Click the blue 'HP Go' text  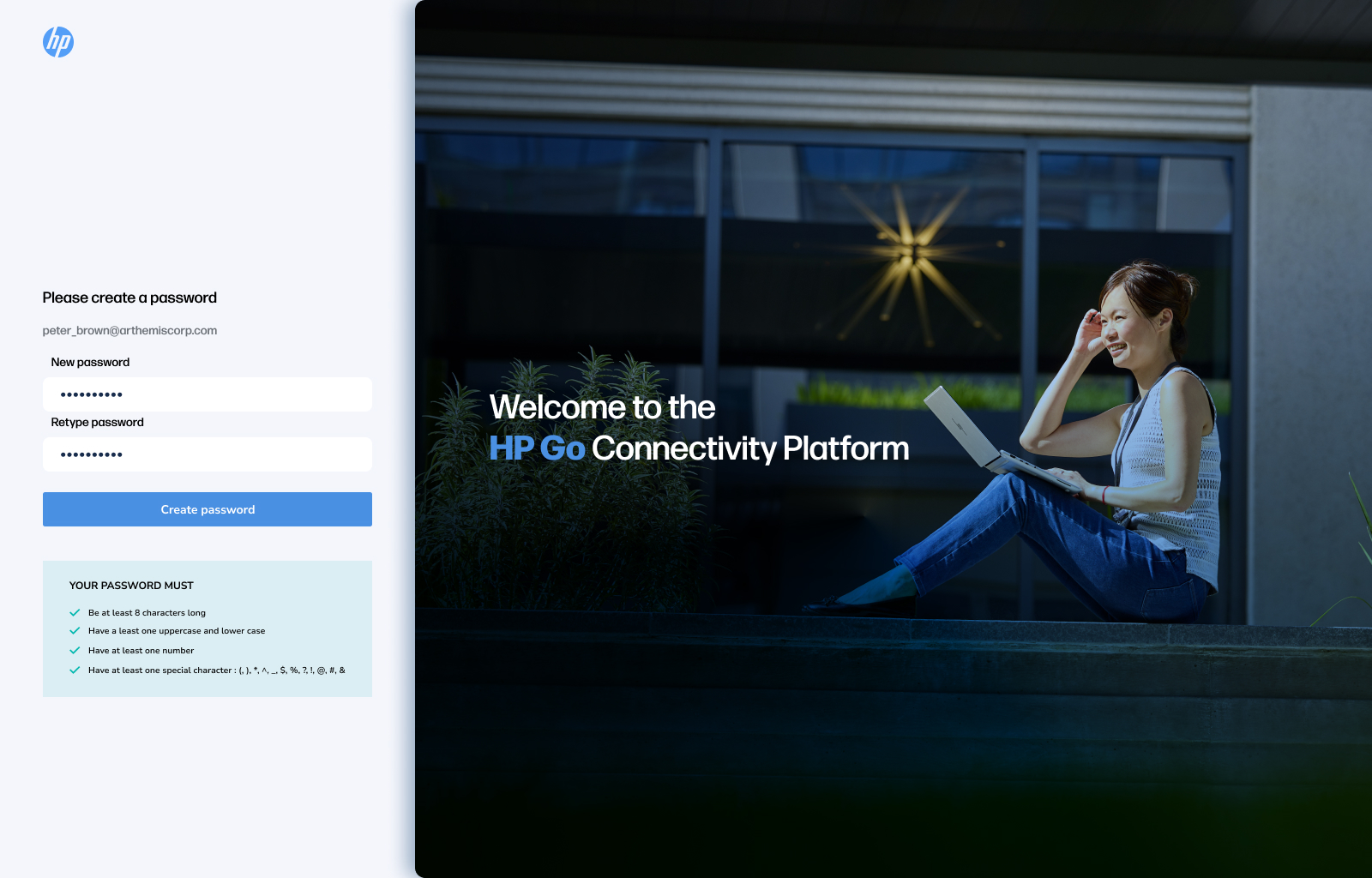[537, 448]
